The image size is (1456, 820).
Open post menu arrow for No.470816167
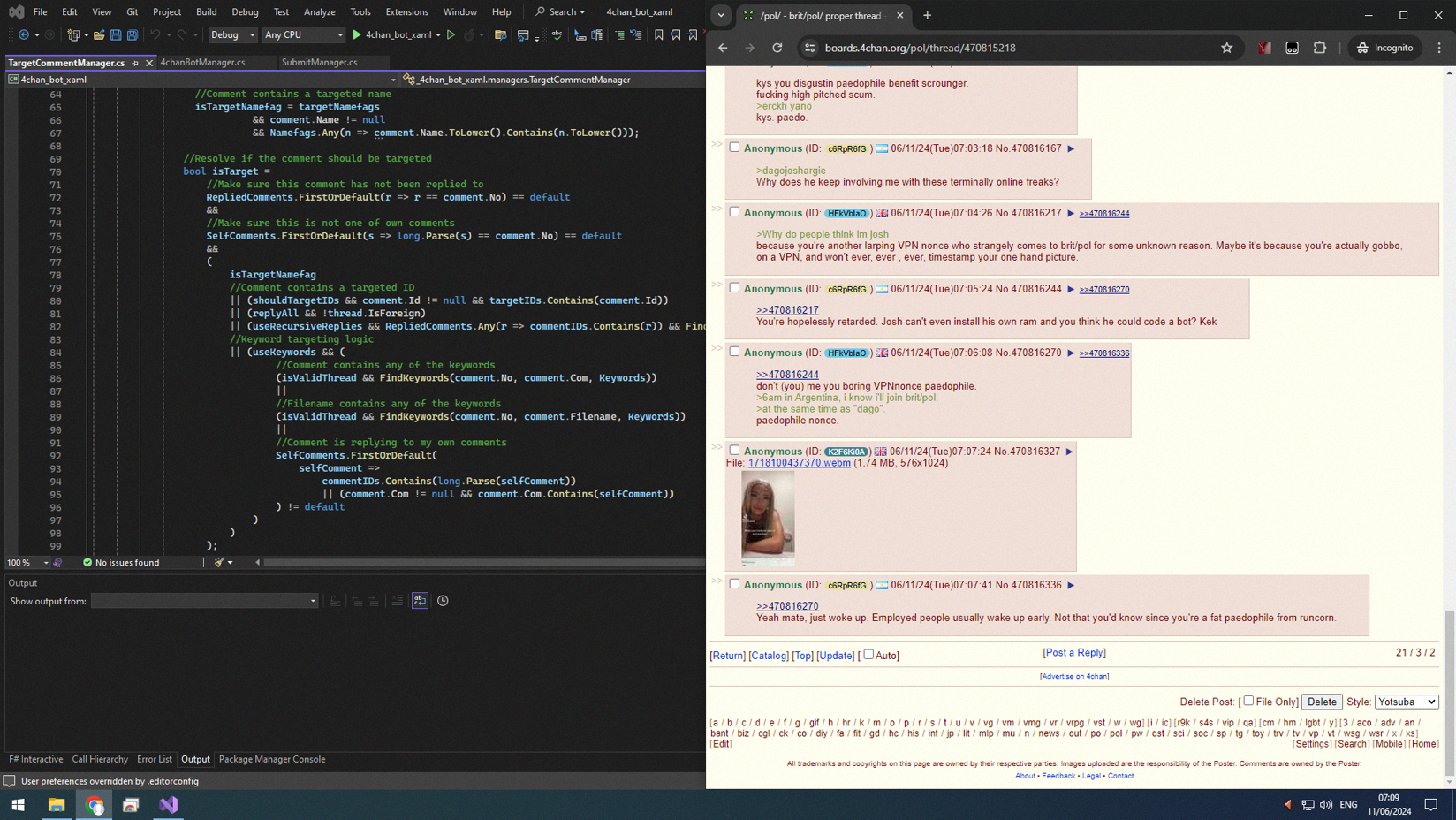coord(1071,149)
